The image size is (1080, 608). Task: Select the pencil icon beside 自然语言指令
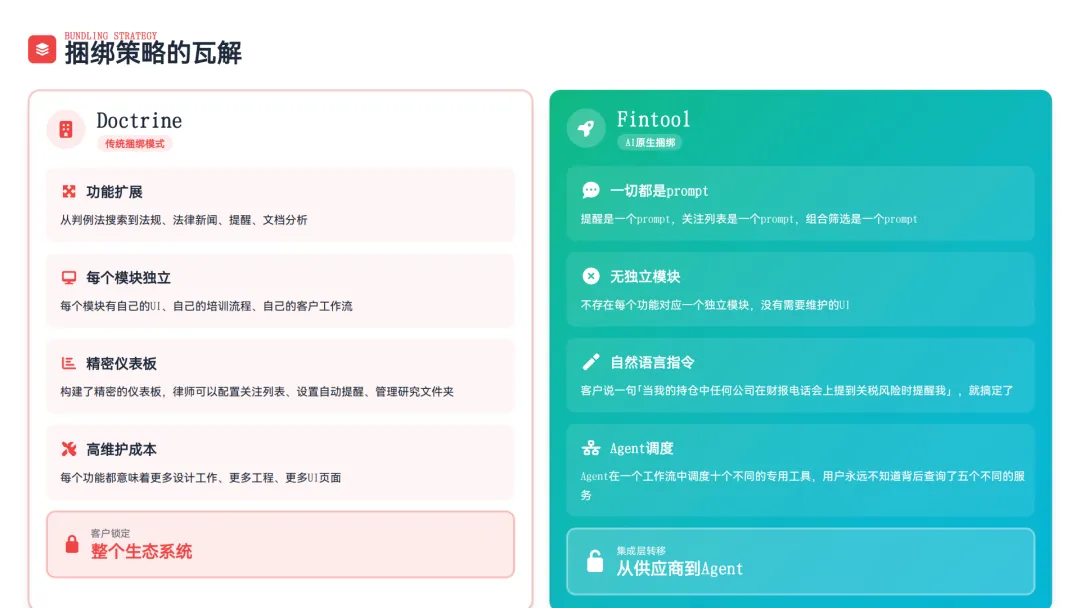591,362
